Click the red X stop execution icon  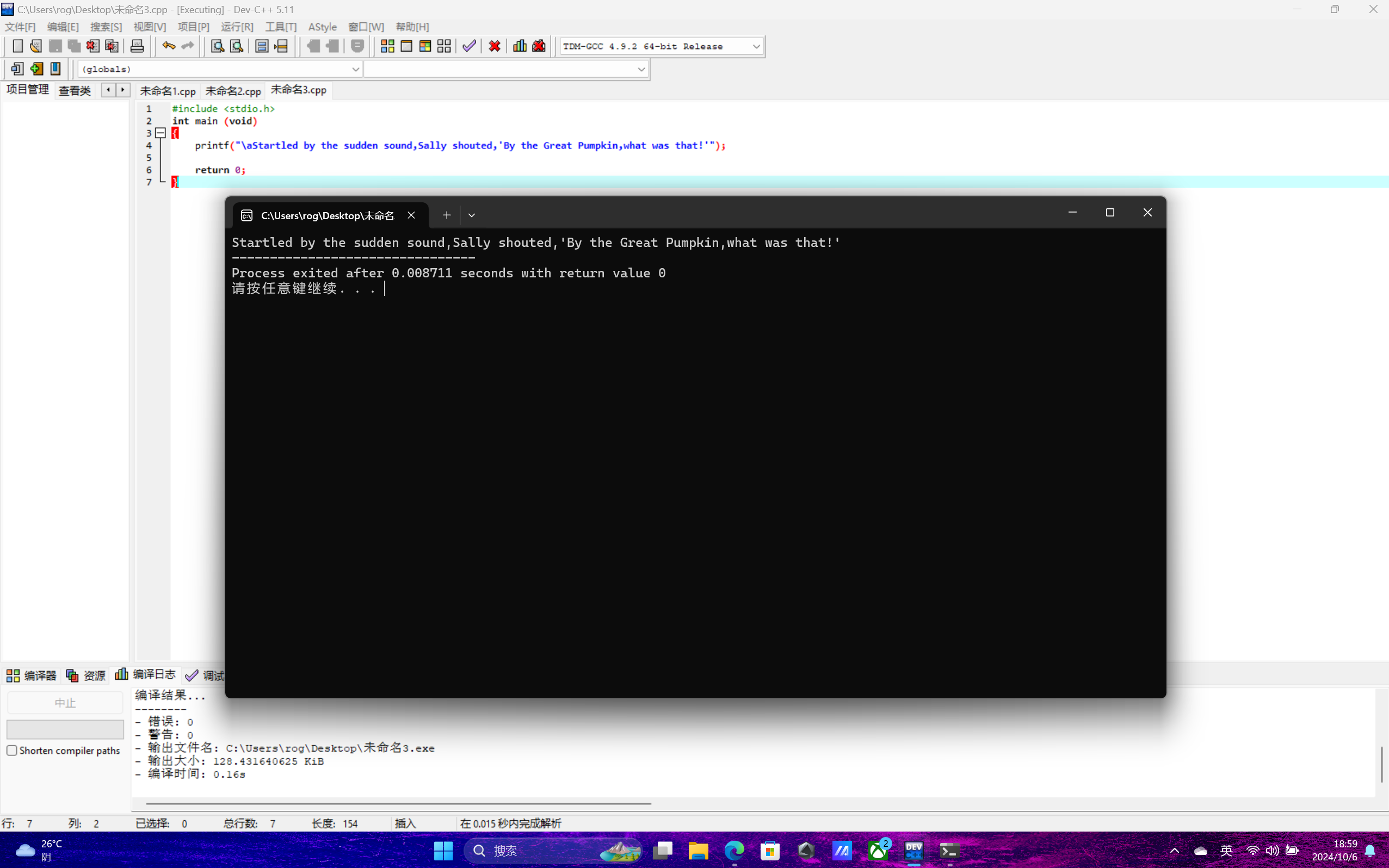[x=495, y=46]
